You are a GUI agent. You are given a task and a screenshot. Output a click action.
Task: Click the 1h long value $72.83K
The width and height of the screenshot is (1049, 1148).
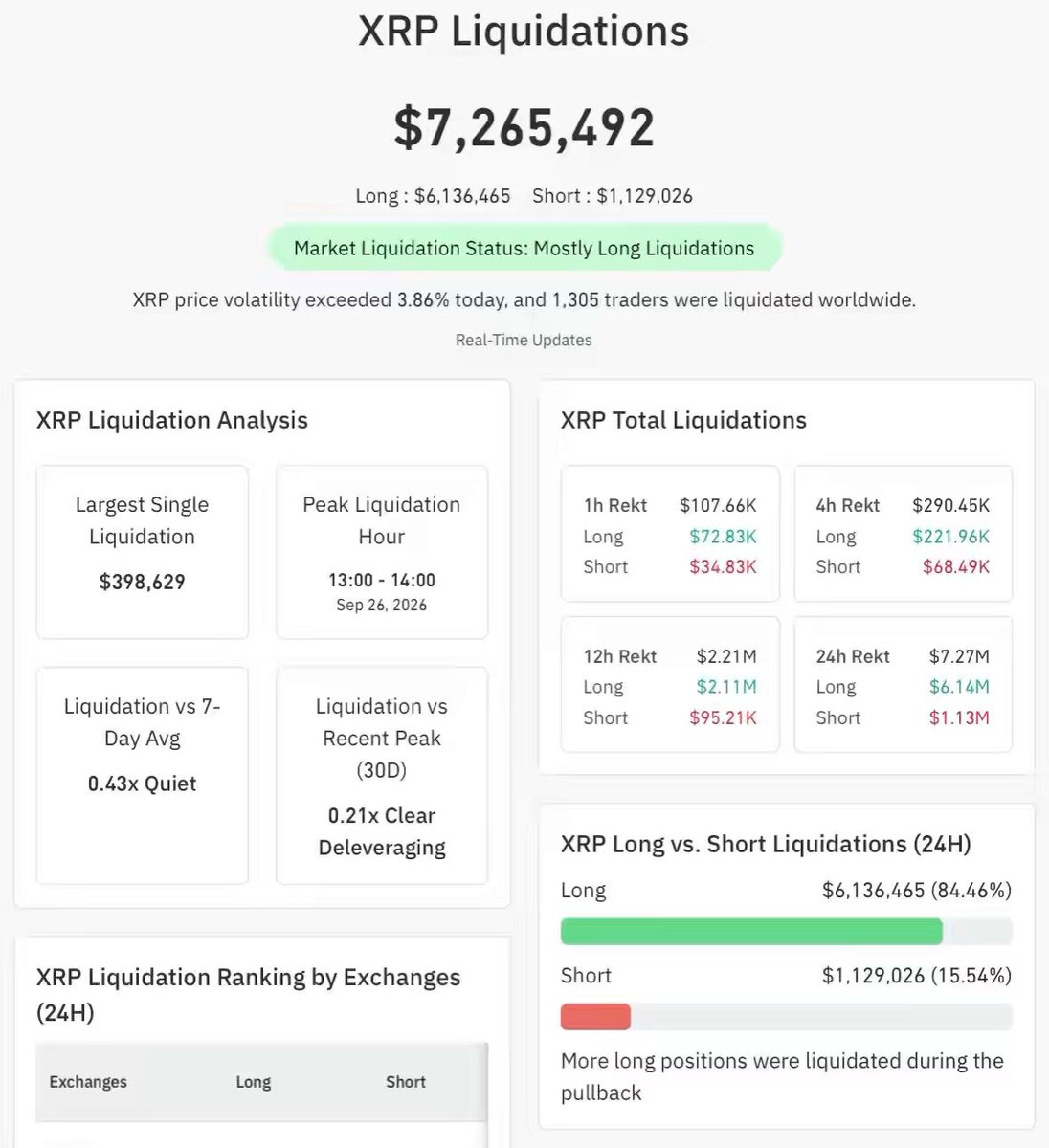pyautogui.click(x=723, y=537)
